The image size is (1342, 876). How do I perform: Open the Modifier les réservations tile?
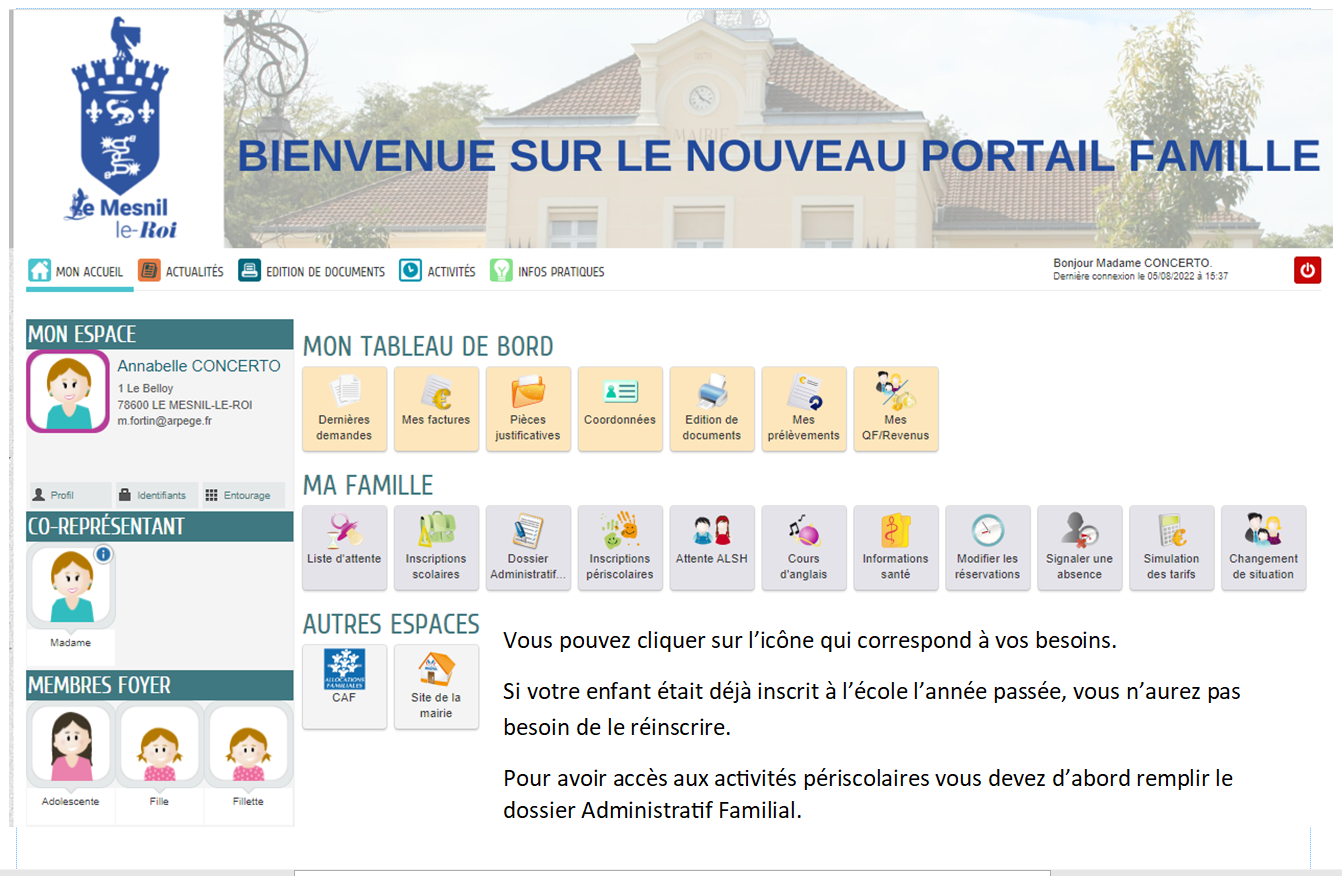tap(988, 547)
